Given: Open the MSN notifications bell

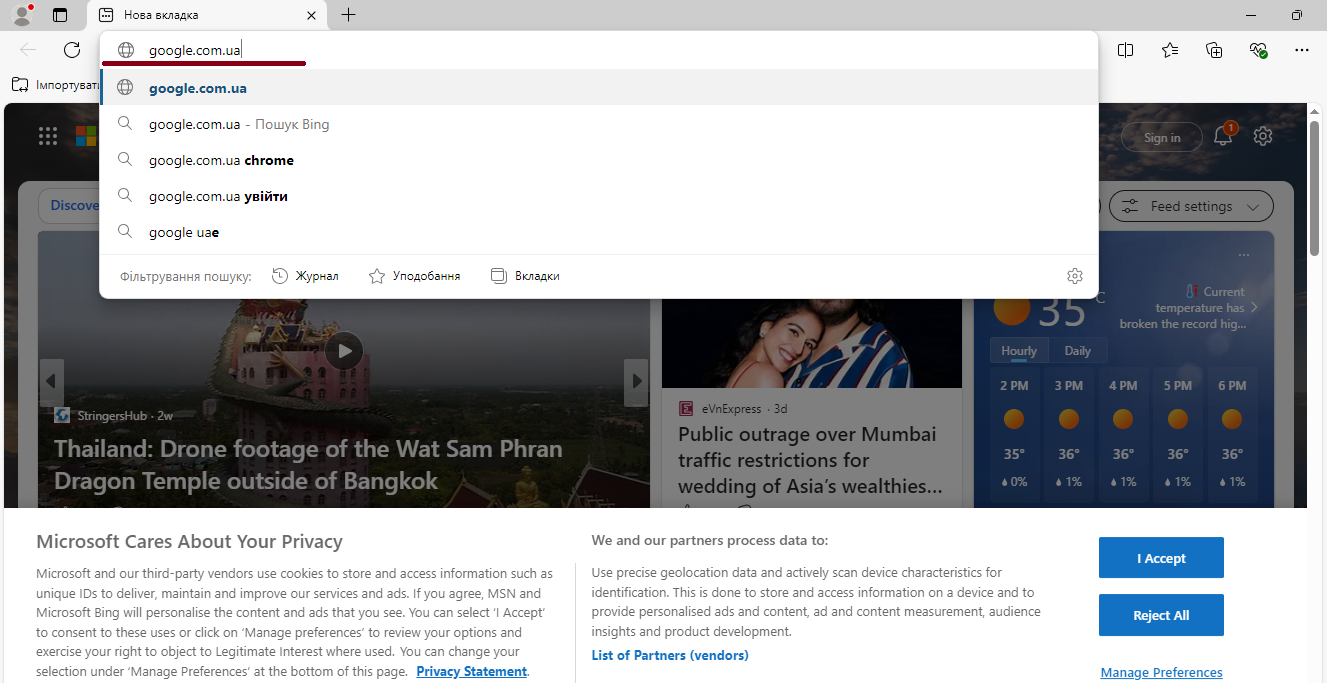Looking at the screenshot, I should point(1223,137).
